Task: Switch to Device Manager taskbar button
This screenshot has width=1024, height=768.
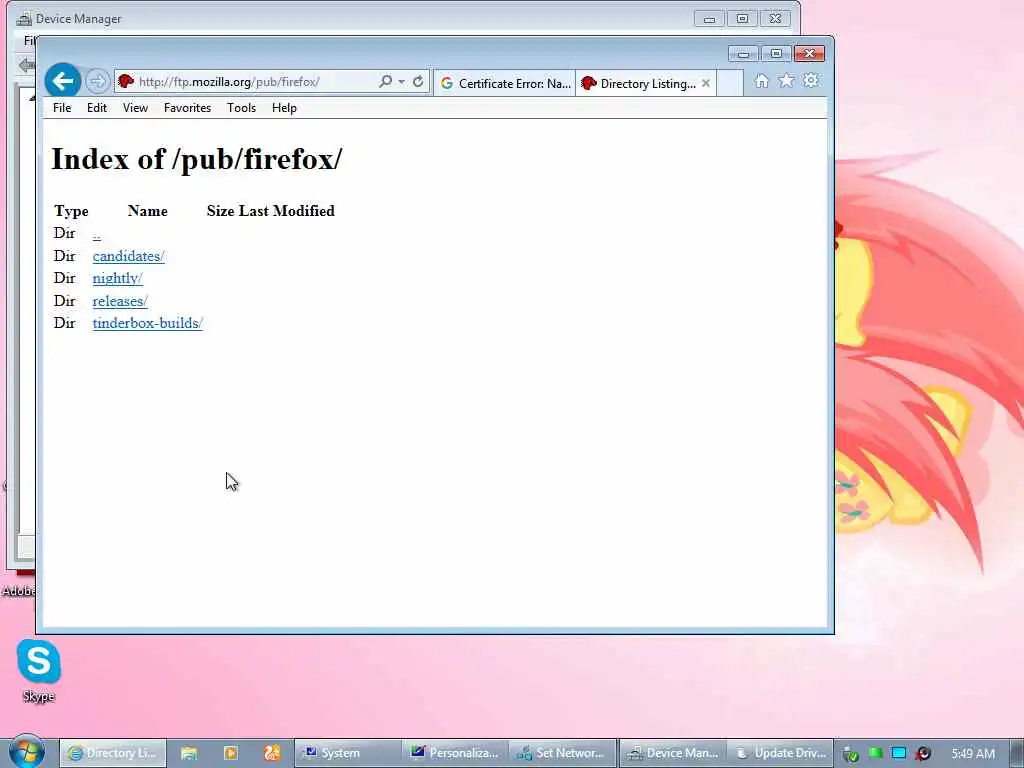Action: pyautogui.click(x=672, y=753)
